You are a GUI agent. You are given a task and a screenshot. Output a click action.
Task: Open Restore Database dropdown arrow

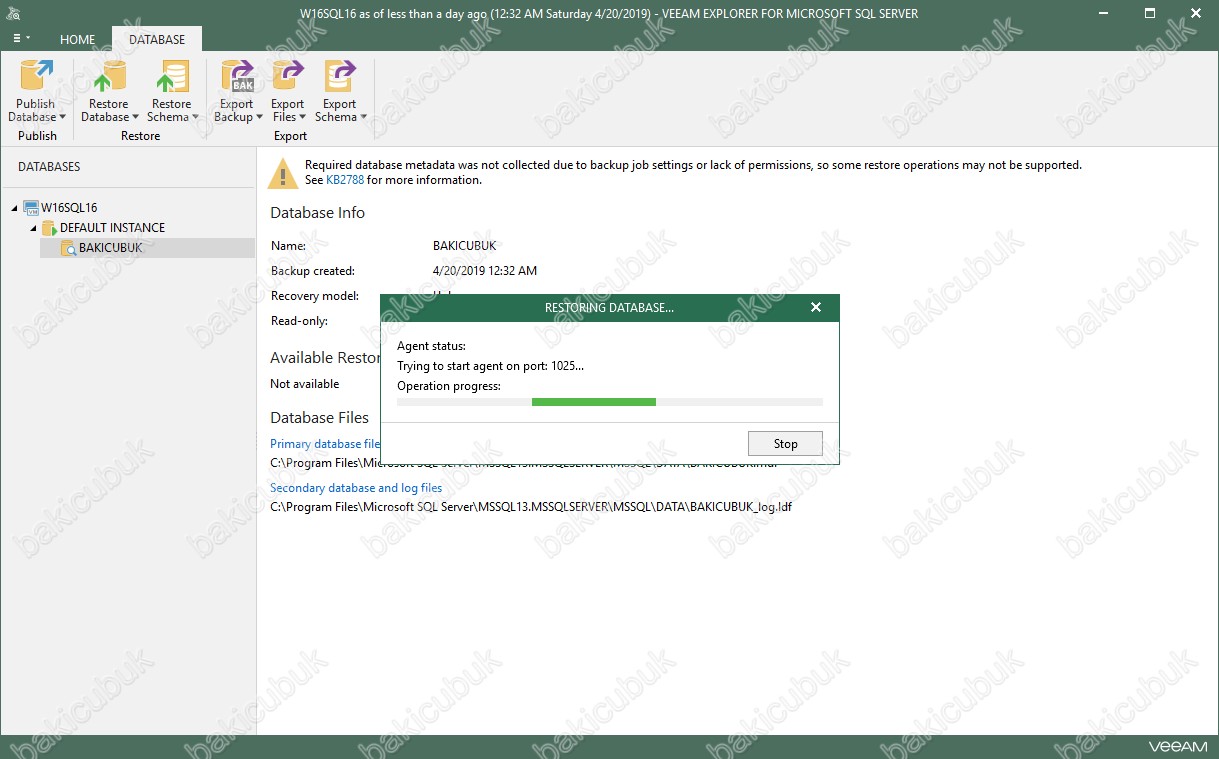click(x=136, y=118)
